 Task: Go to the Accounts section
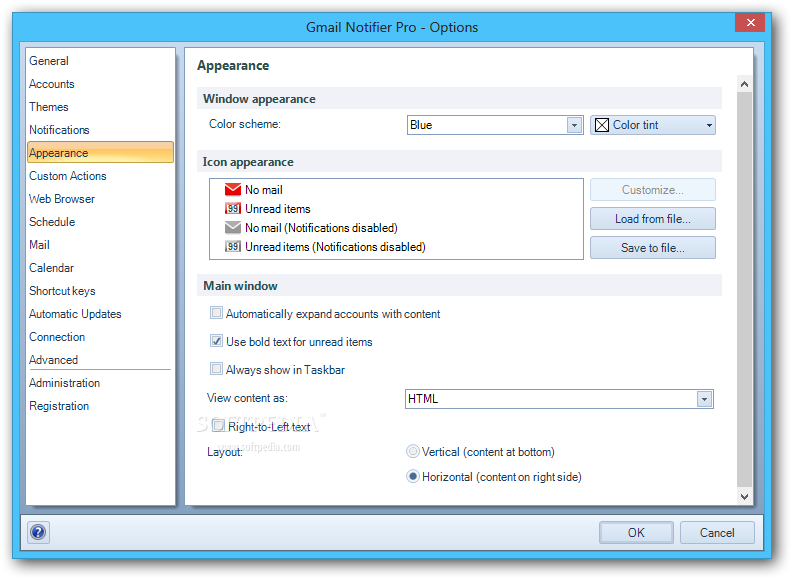pos(52,84)
